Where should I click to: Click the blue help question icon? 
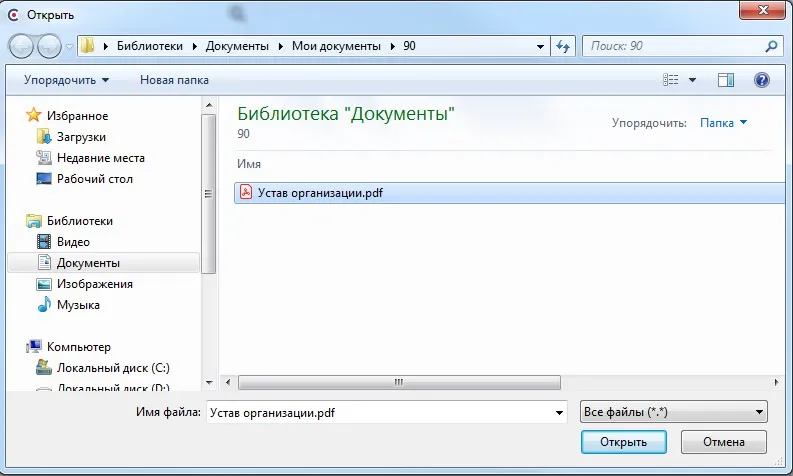tap(762, 80)
